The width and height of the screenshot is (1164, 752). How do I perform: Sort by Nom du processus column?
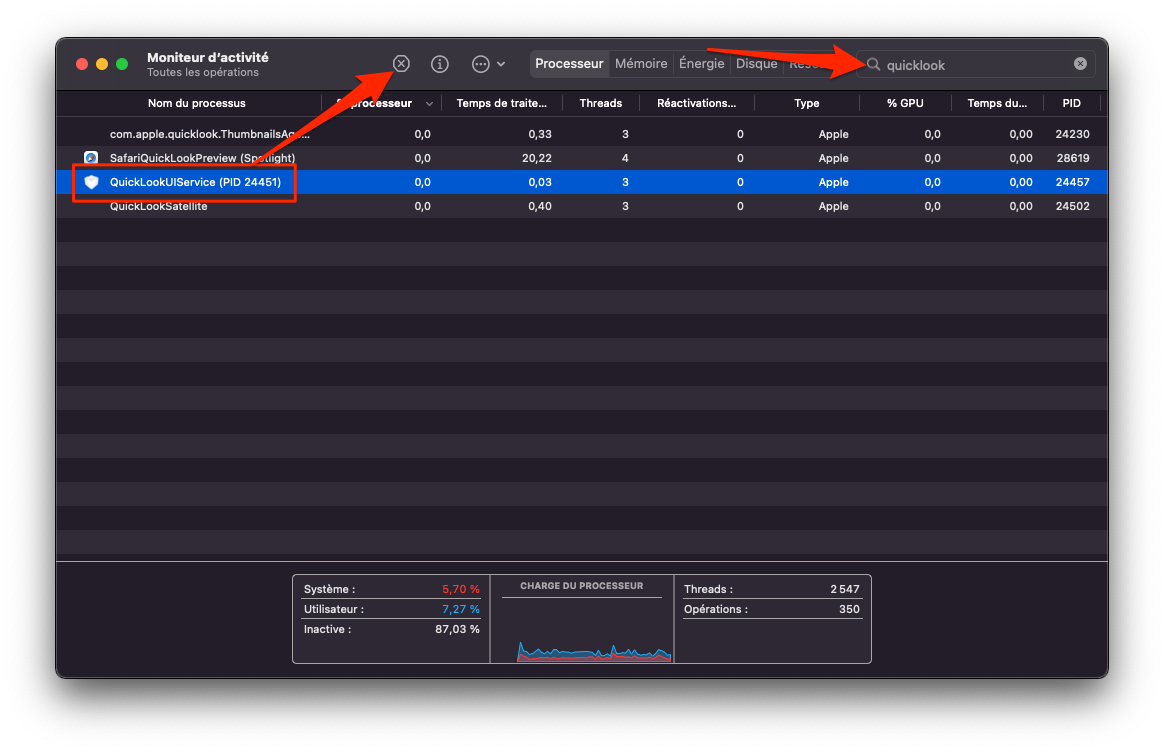(x=196, y=103)
